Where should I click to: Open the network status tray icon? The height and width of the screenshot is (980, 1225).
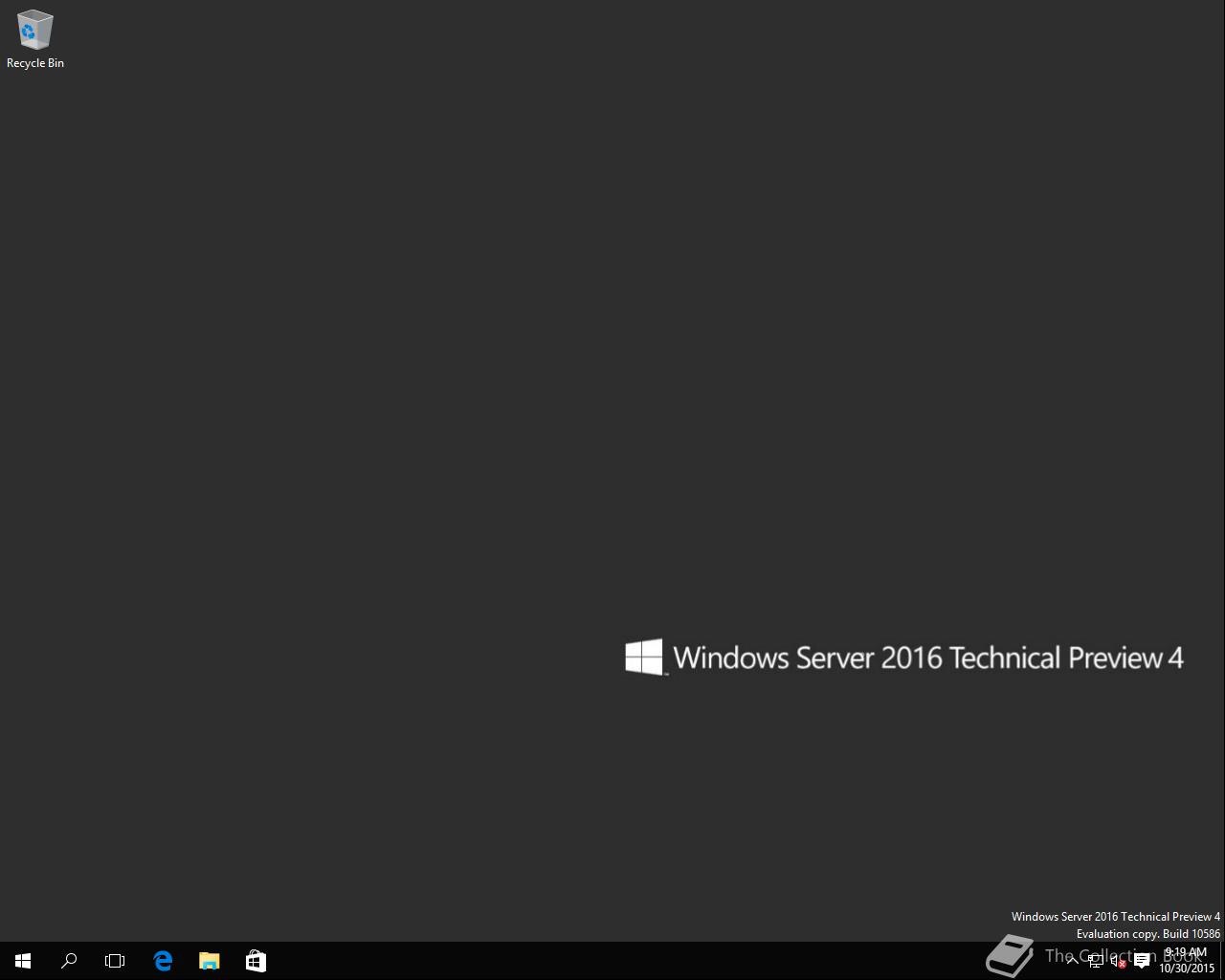[1096, 961]
